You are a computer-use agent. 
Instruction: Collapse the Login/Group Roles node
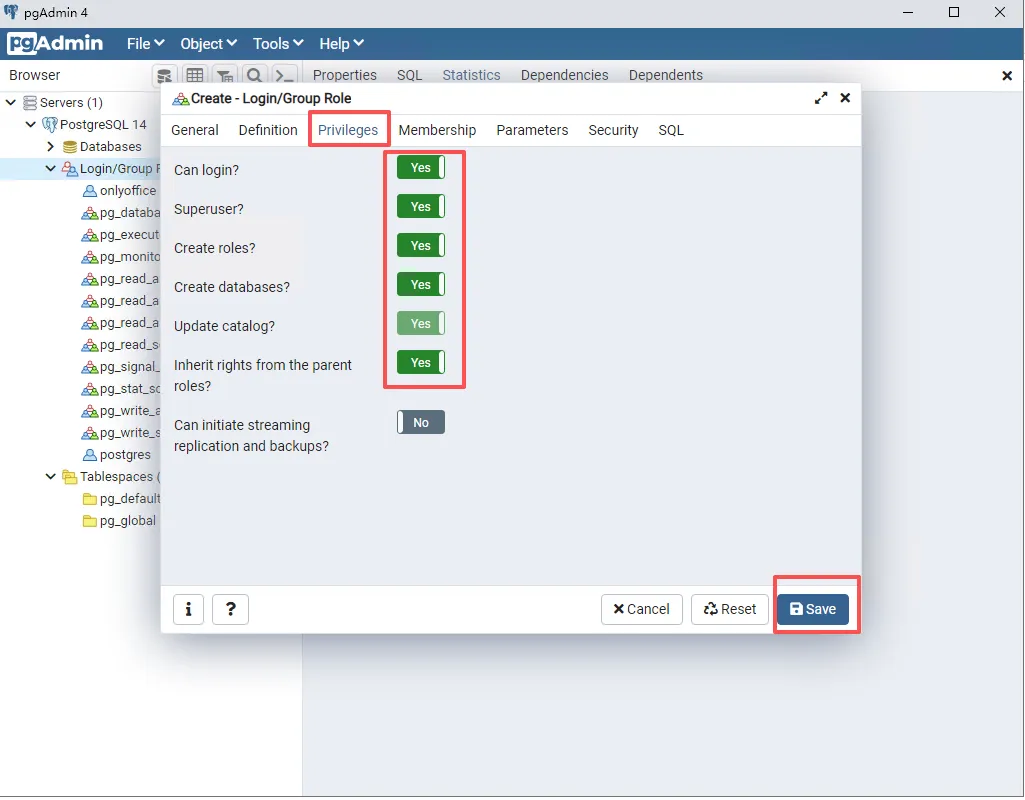pyautogui.click(x=50, y=169)
